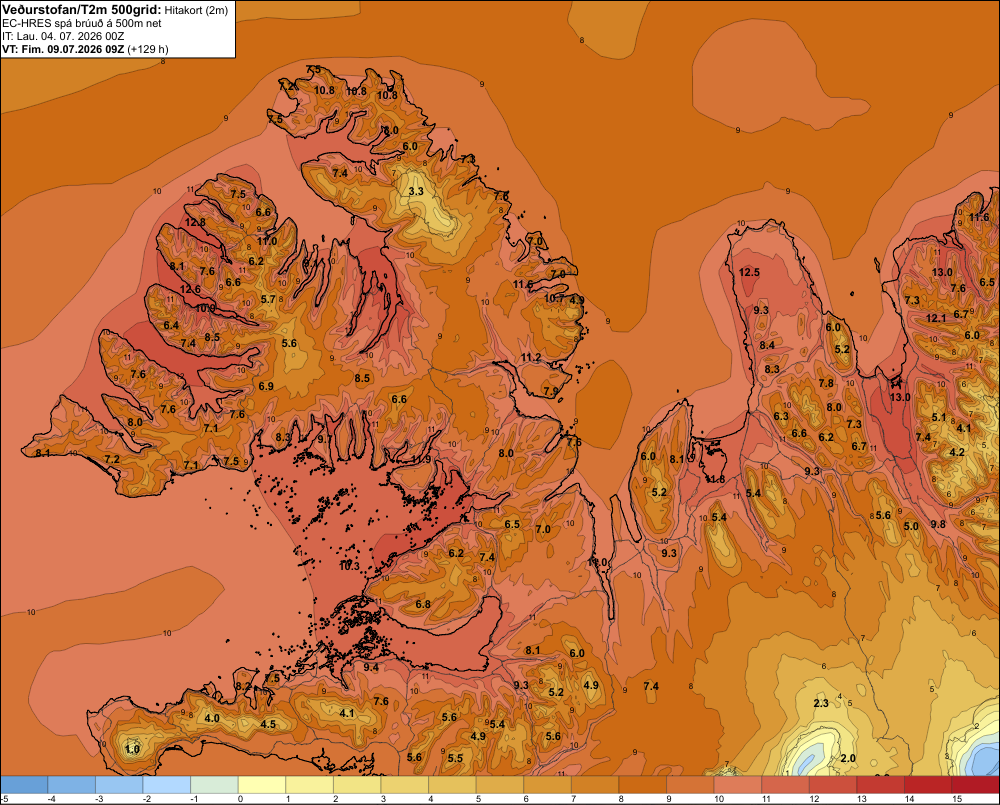This screenshot has width=1000, height=805.
Task: Click the 11.9 temperature value
Action: [421, 459]
